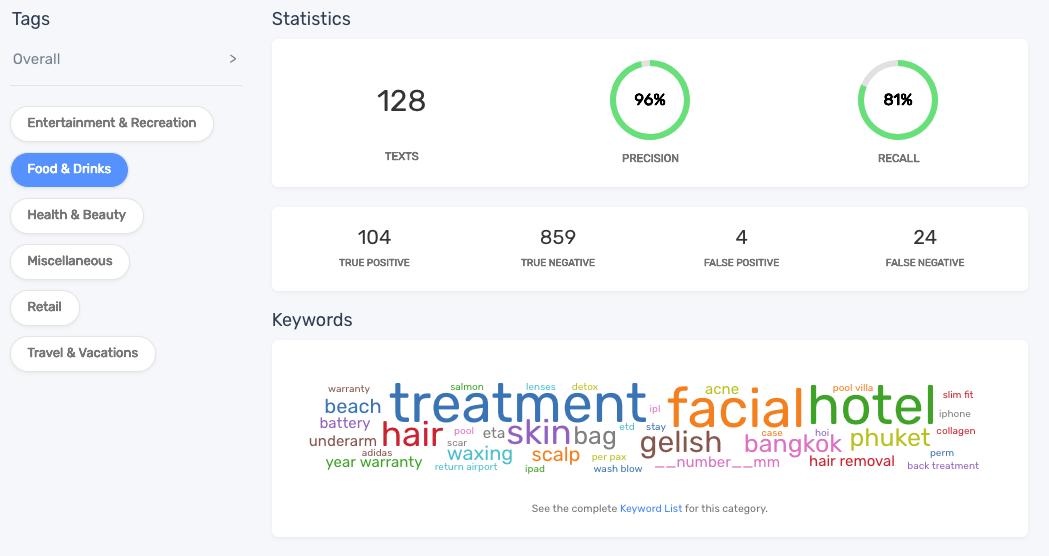Image resolution: width=1049 pixels, height=556 pixels.
Task: Select the 'gelish' keyword
Action: tap(680, 442)
